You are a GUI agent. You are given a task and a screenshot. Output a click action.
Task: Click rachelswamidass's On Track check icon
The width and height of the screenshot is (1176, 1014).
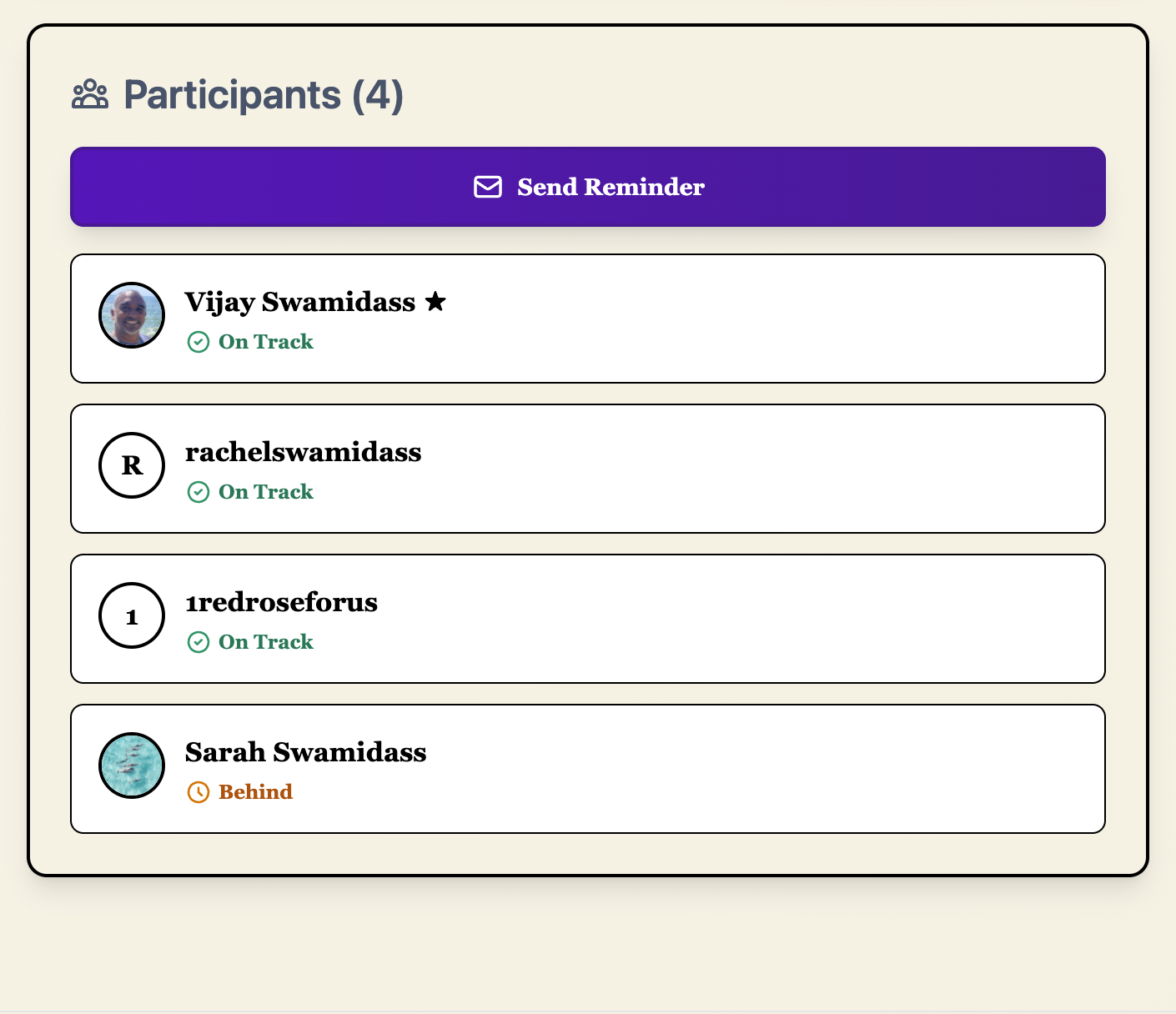pyautogui.click(x=199, y=492)
